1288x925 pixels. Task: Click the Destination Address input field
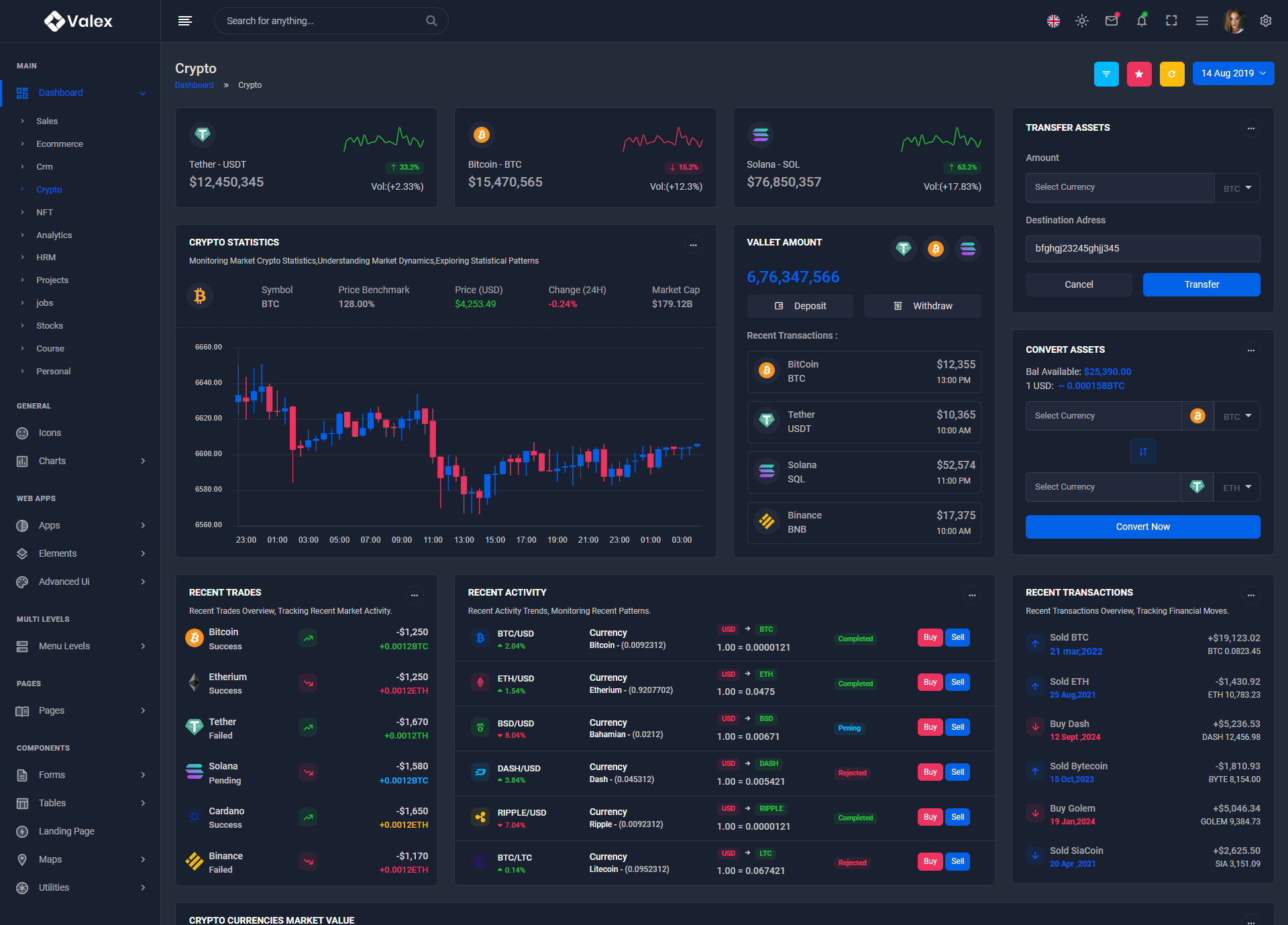coord(1142,248)
